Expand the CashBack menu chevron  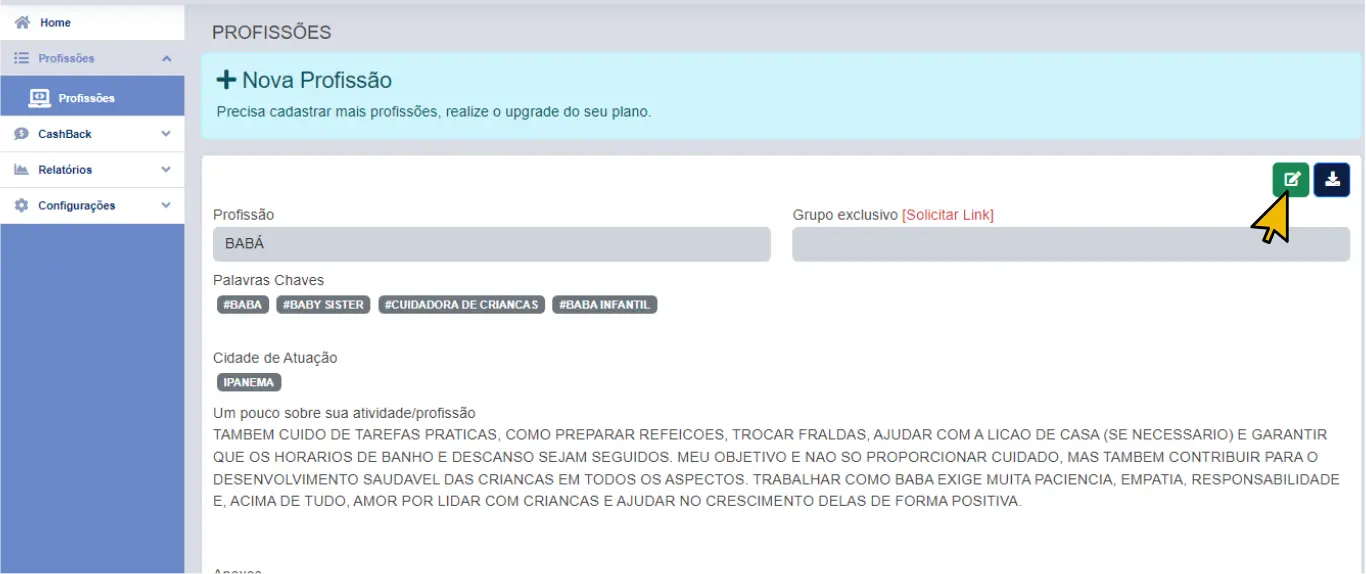point(166,134)
